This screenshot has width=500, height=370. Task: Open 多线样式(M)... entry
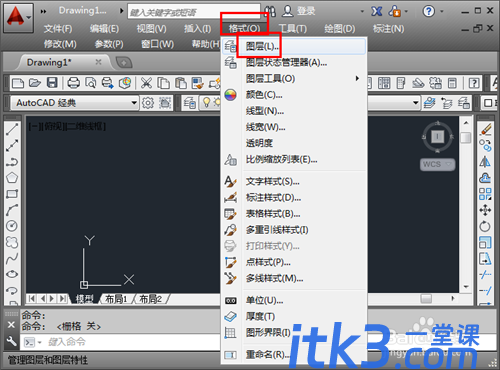(294, 278)
